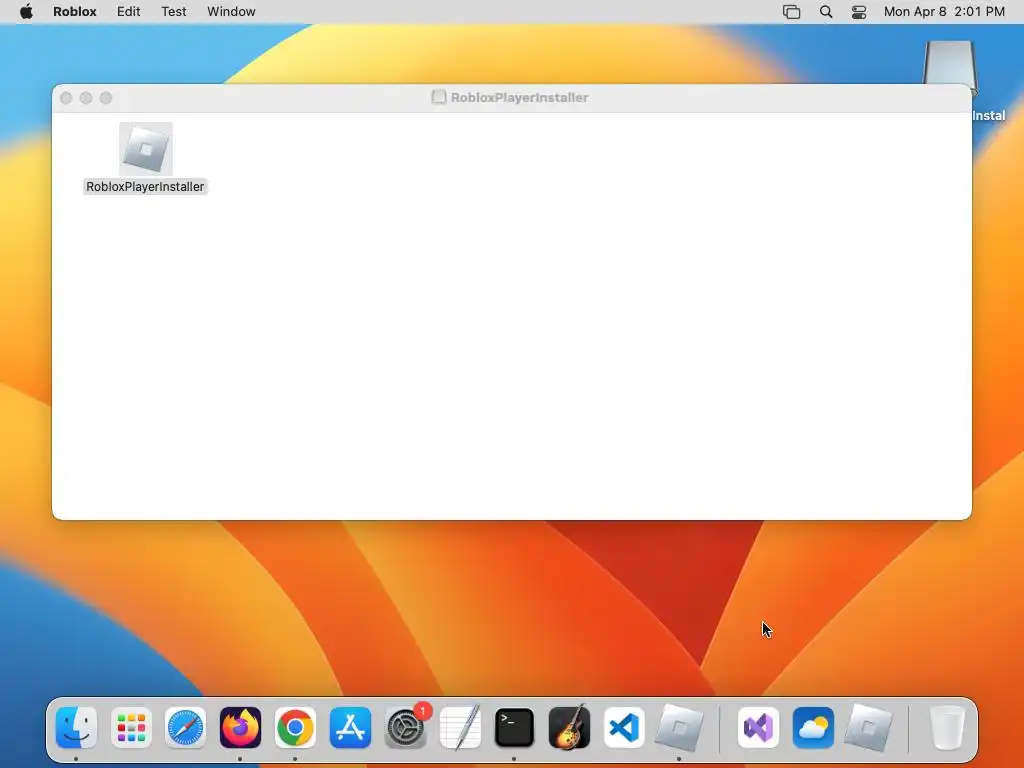Click the RobloxPlayerInstaller window title text
This screenshot has width=1024, height=768.
[519, 97]
